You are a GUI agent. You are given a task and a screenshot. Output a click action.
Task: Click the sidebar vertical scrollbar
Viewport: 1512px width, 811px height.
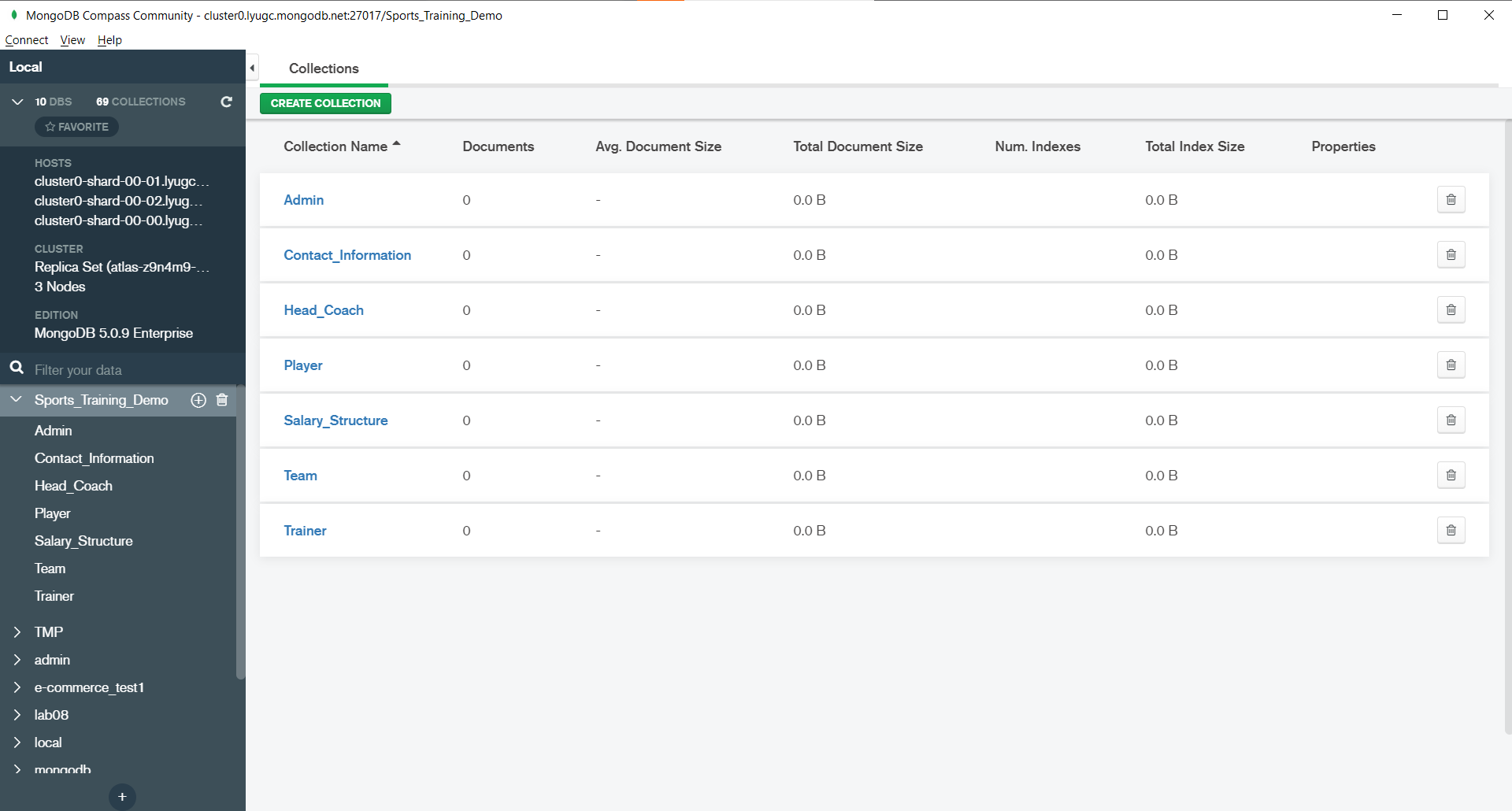(x=241, y=531)
